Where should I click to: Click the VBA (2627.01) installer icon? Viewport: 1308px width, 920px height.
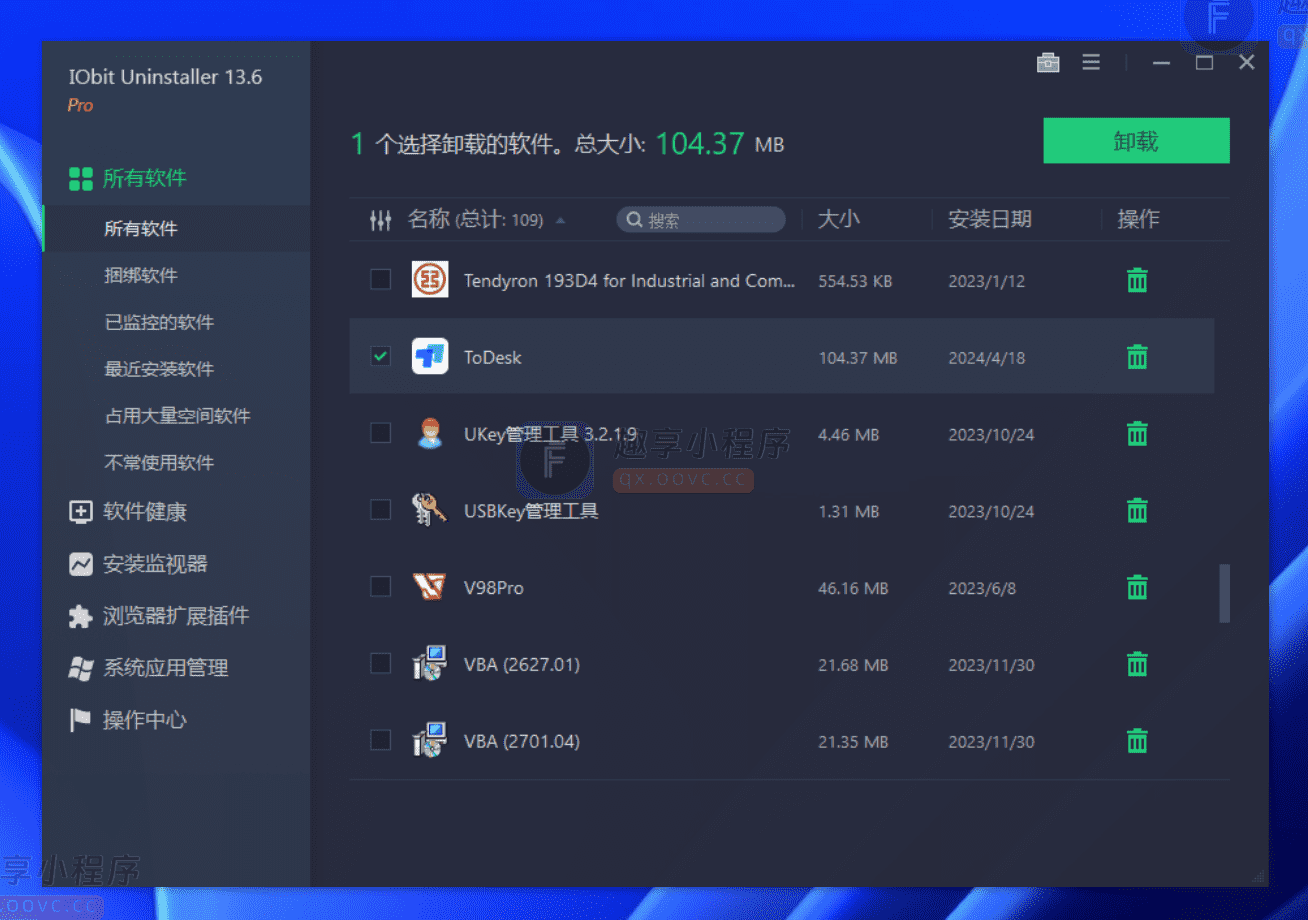coord(430,664)
